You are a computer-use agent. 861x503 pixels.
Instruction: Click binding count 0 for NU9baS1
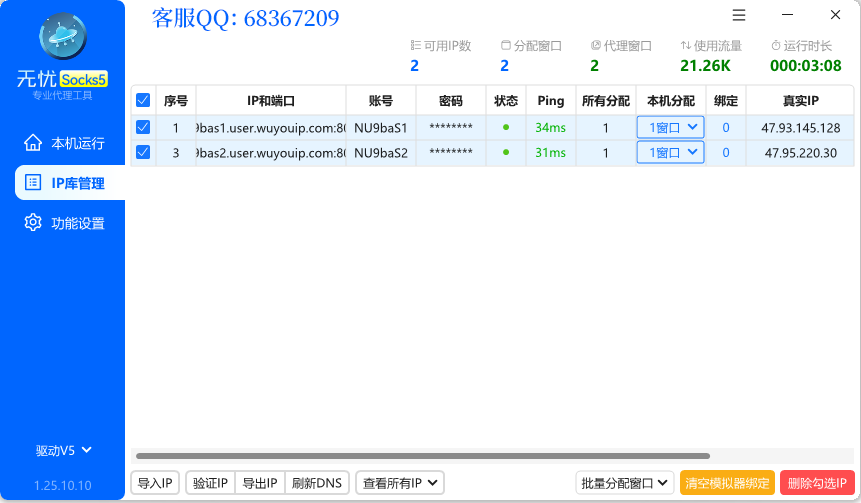(x=726, y=127)
